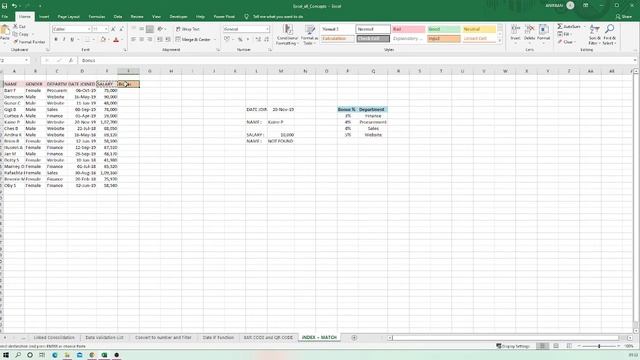
Task: Decrease the font size
Action: pos(121,29)
